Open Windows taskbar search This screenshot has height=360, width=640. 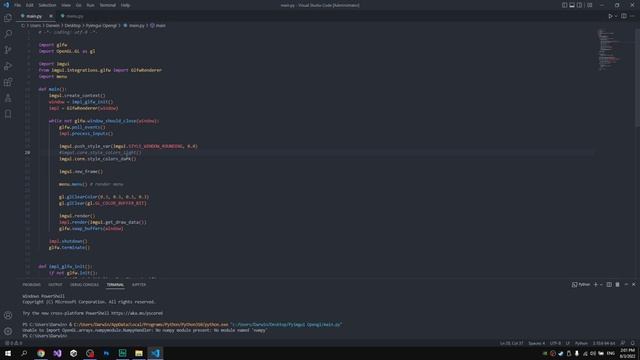tap(24, 353)
